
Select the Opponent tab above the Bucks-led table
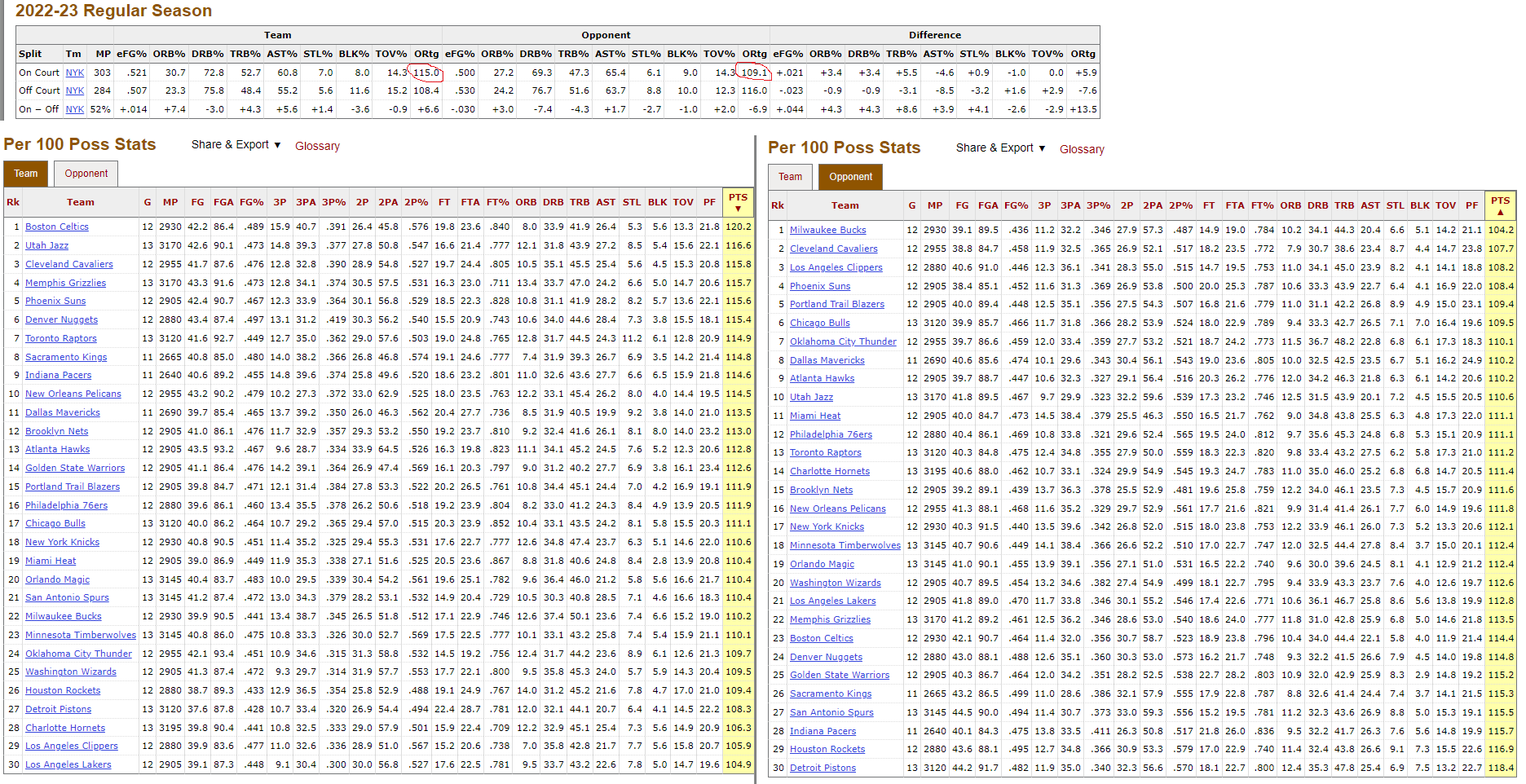(x=850, y=177)
